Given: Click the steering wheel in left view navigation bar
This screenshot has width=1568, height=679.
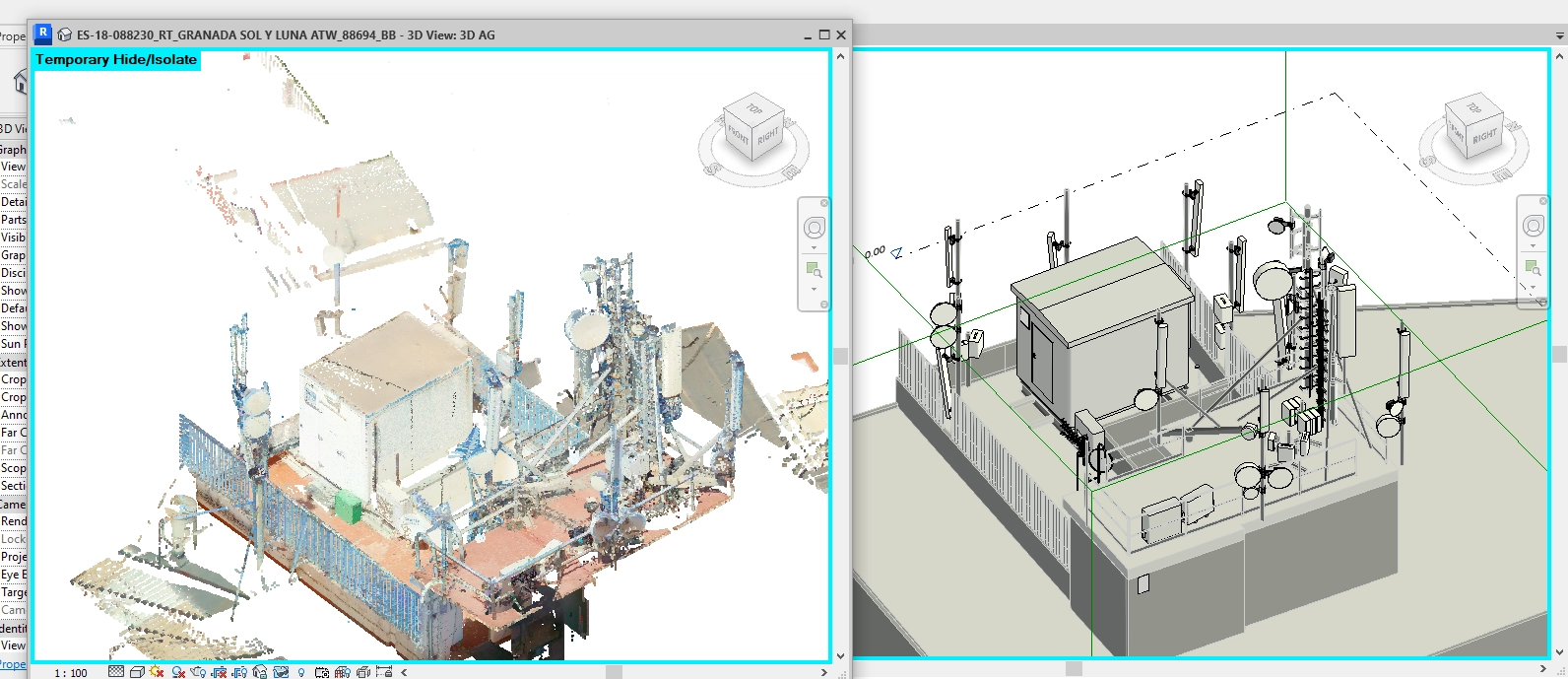Looking at the screenshot, I should pos(814,229).
